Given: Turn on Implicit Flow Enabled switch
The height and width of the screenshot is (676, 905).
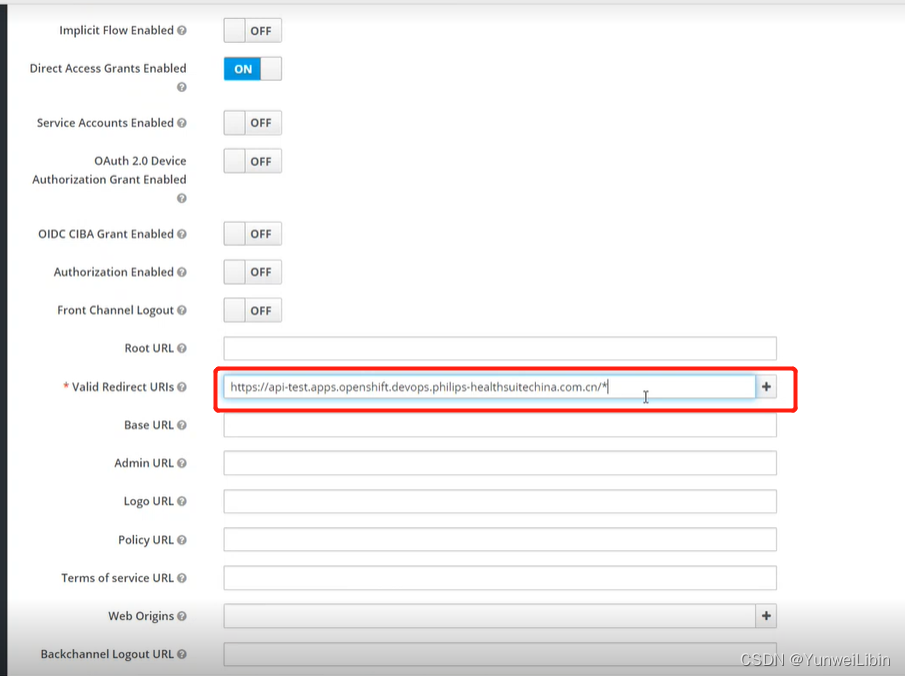Looking at the screenshot, I should coord(253,31).
